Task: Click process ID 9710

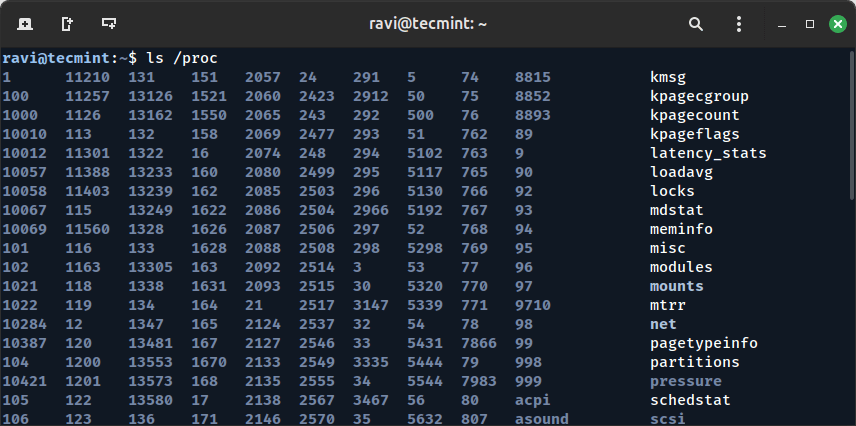Action: 532,305
